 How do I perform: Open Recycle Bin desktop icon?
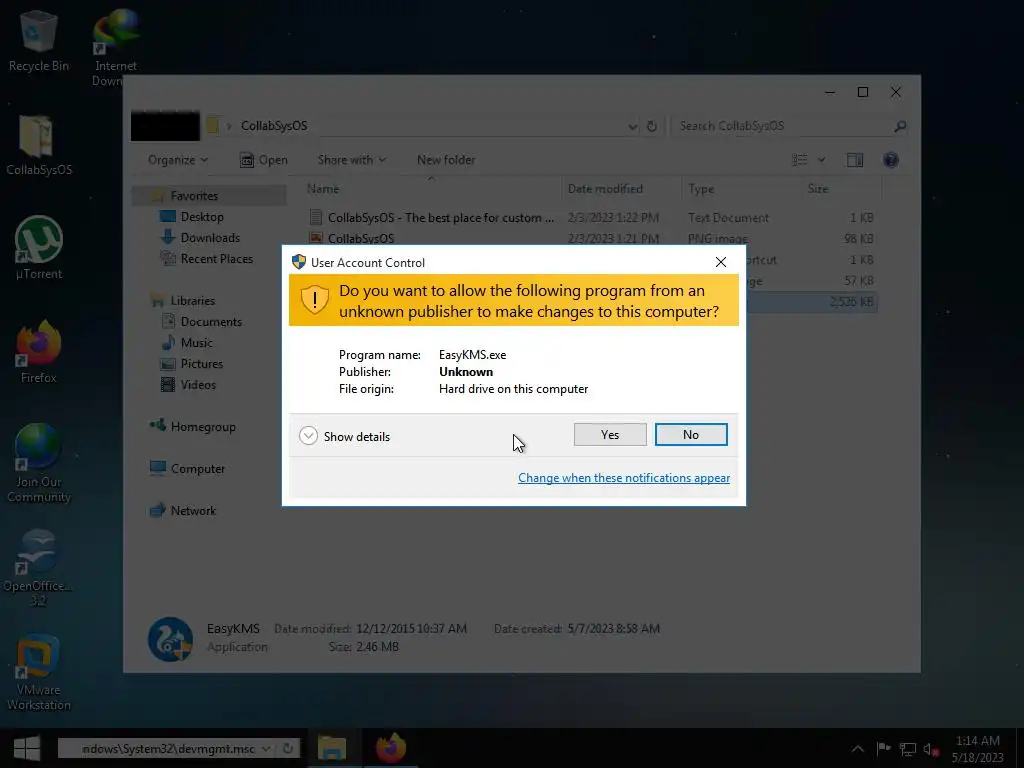coord(39,40)
